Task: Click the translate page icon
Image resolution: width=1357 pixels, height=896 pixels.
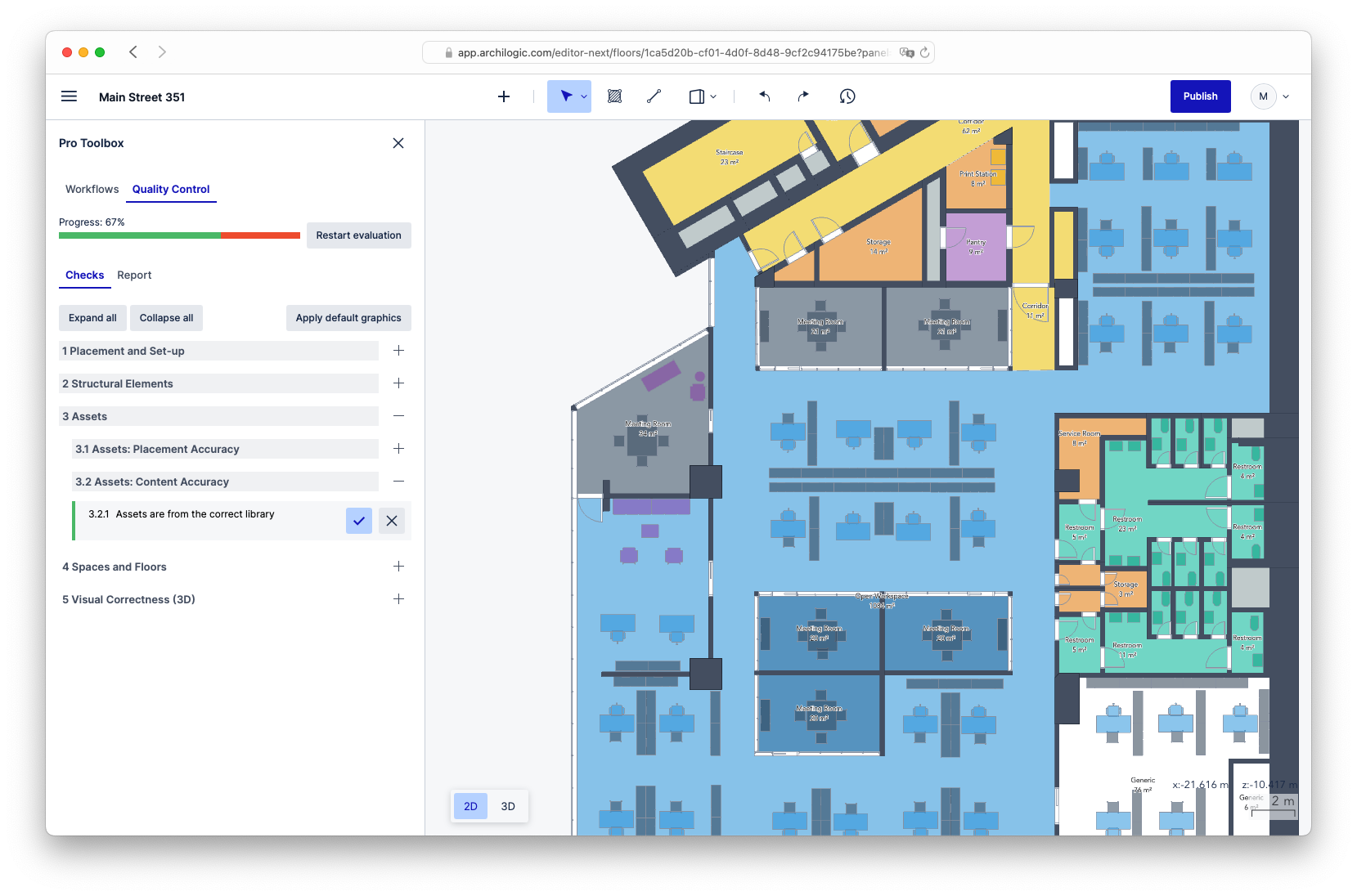Action: click(906, 52)
